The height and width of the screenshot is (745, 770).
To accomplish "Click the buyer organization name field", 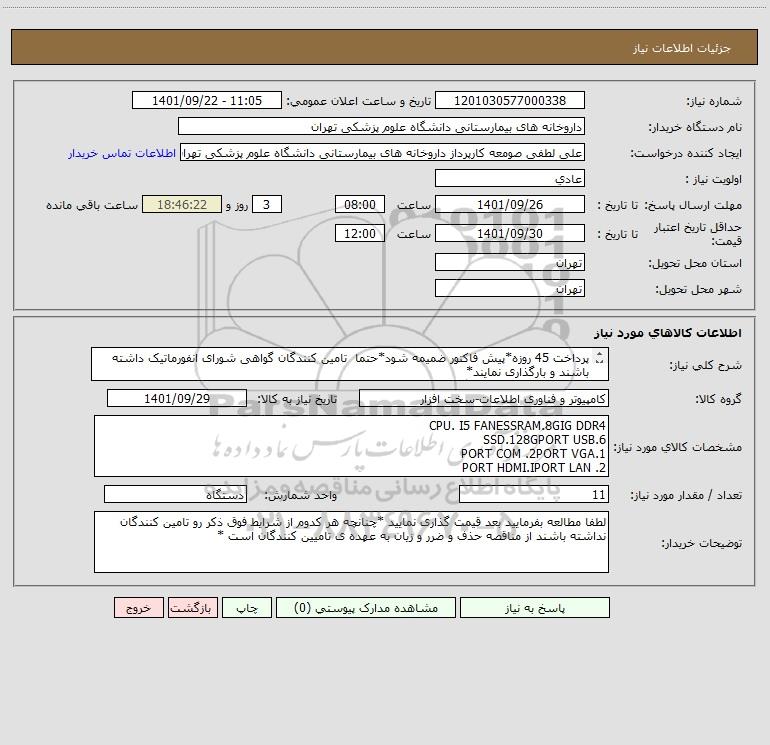I will (x=381, y=126).
